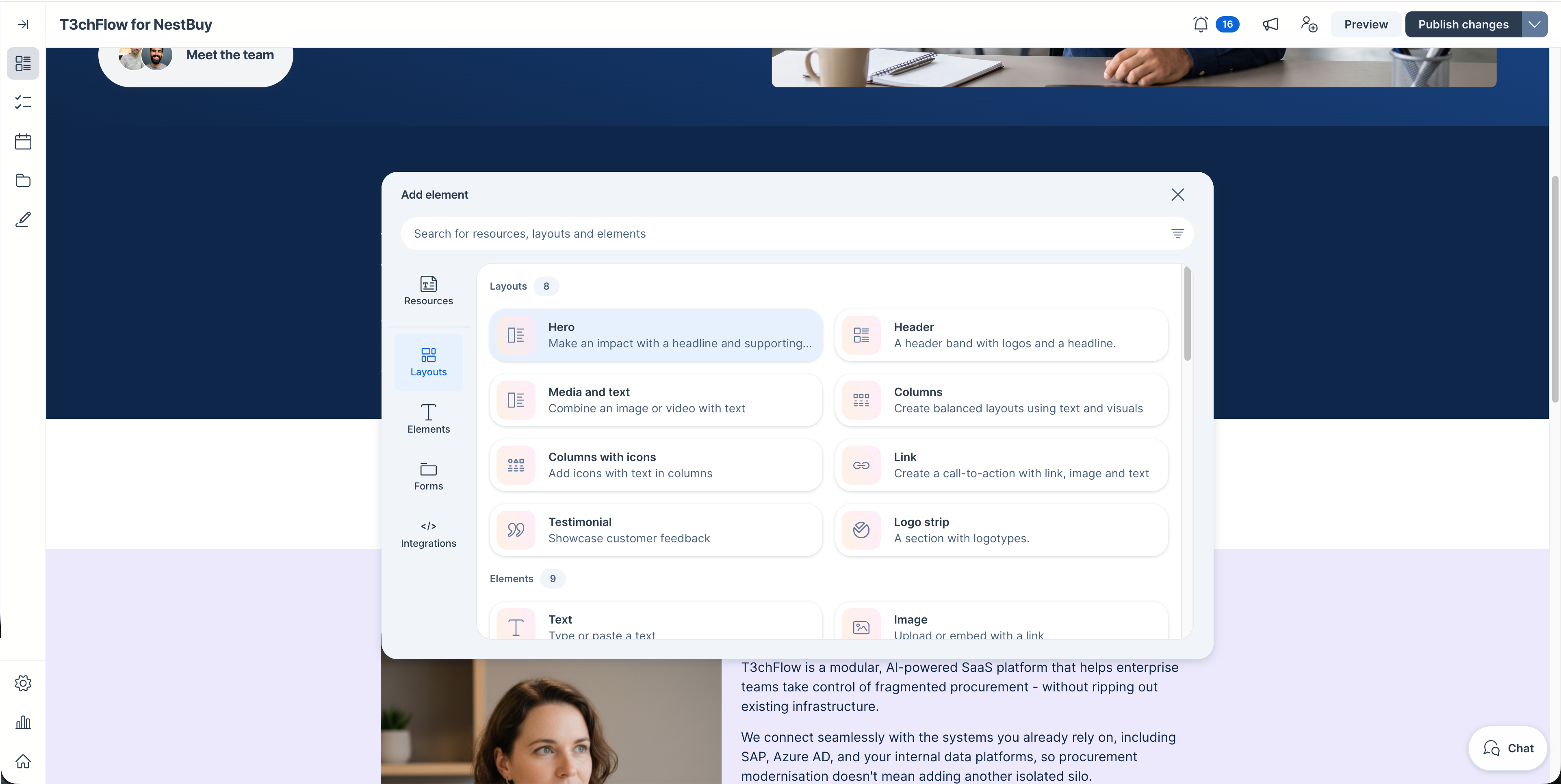Click the woman portrait image
The width and height of the screenshot is (1561, 784).
551,721
